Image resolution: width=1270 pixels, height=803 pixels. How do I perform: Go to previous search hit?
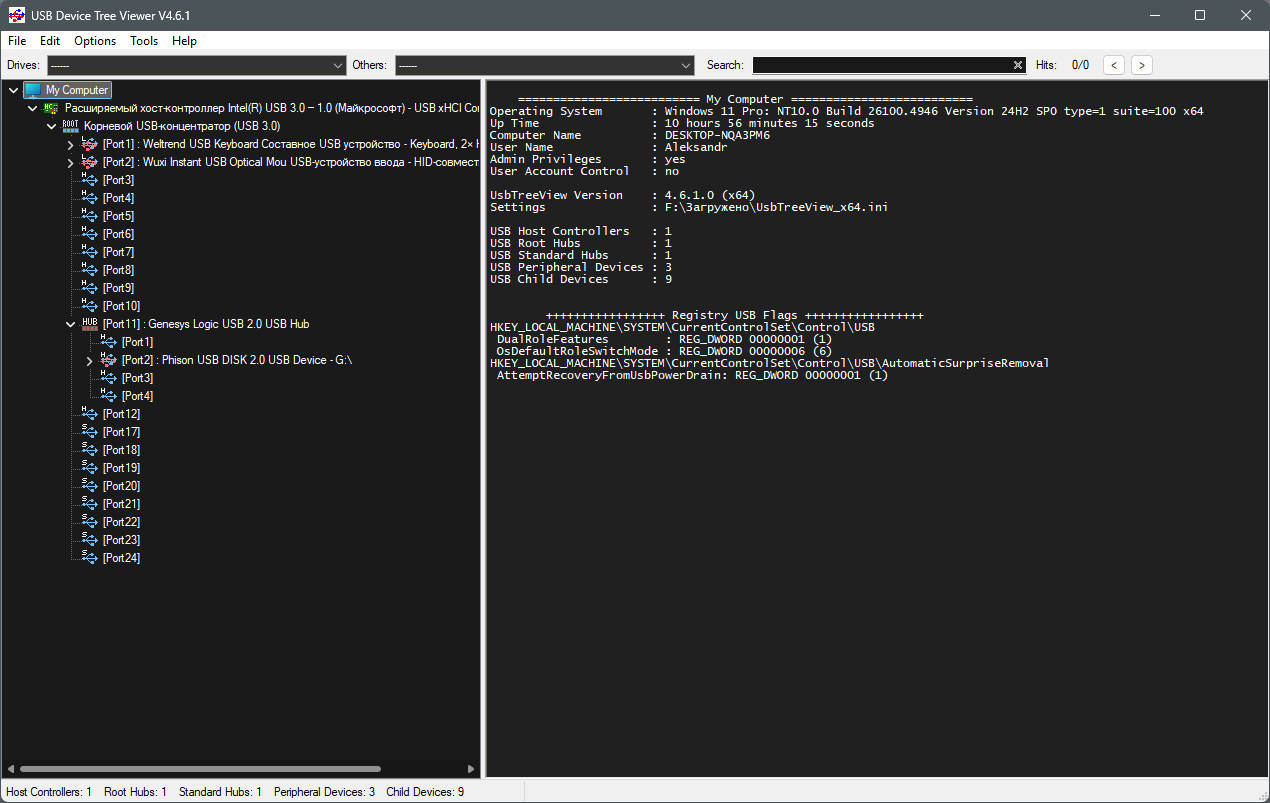point(1114,65)
